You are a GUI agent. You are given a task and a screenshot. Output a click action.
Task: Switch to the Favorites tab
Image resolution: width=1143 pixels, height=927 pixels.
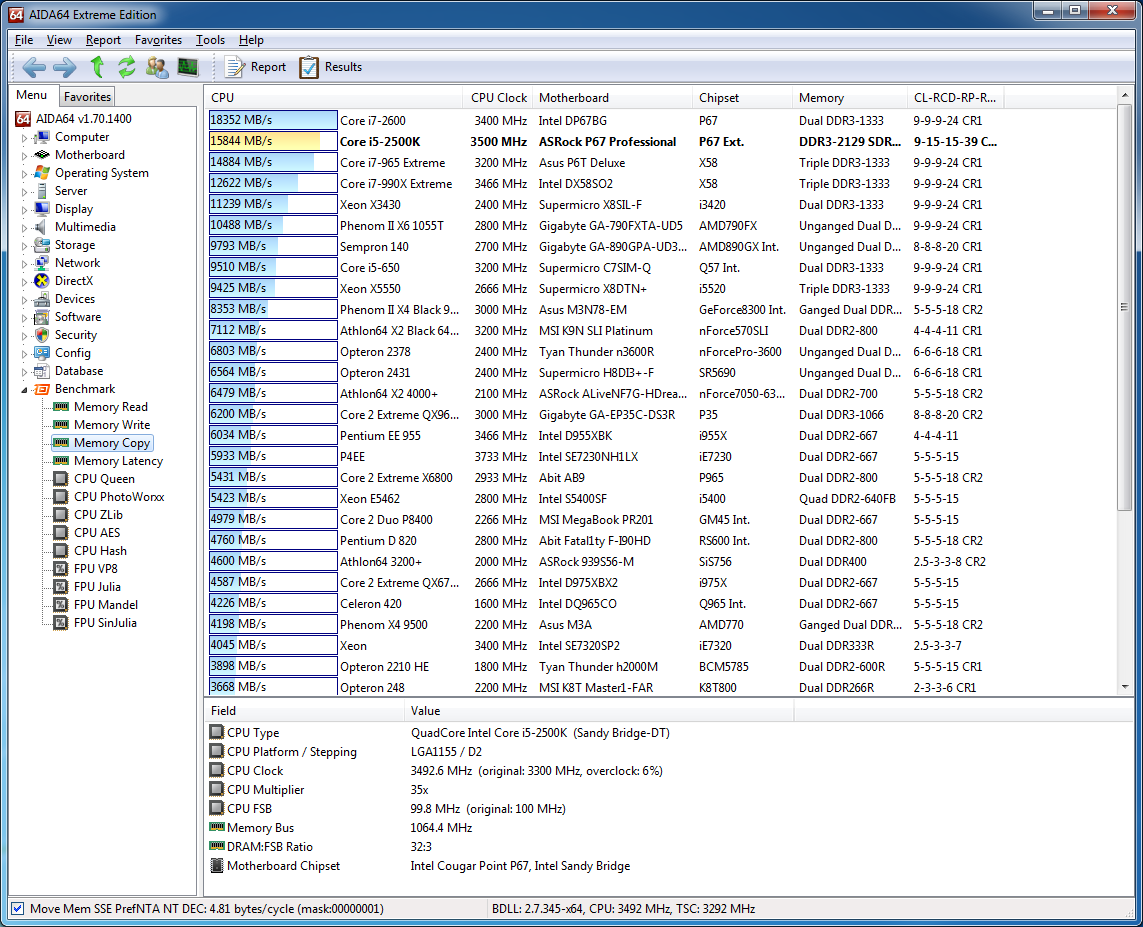point(87,97)
